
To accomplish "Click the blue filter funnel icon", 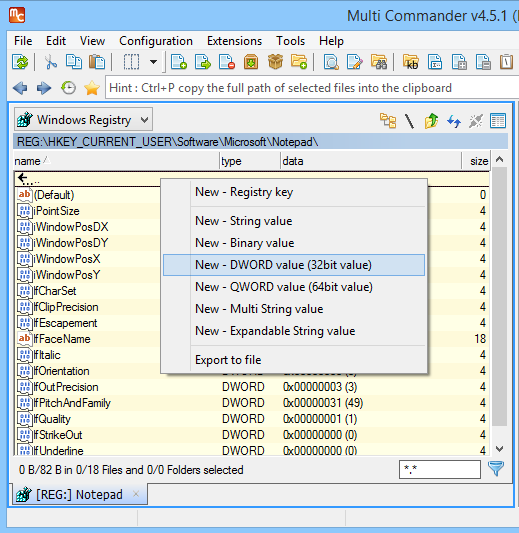I will (496, 469).
